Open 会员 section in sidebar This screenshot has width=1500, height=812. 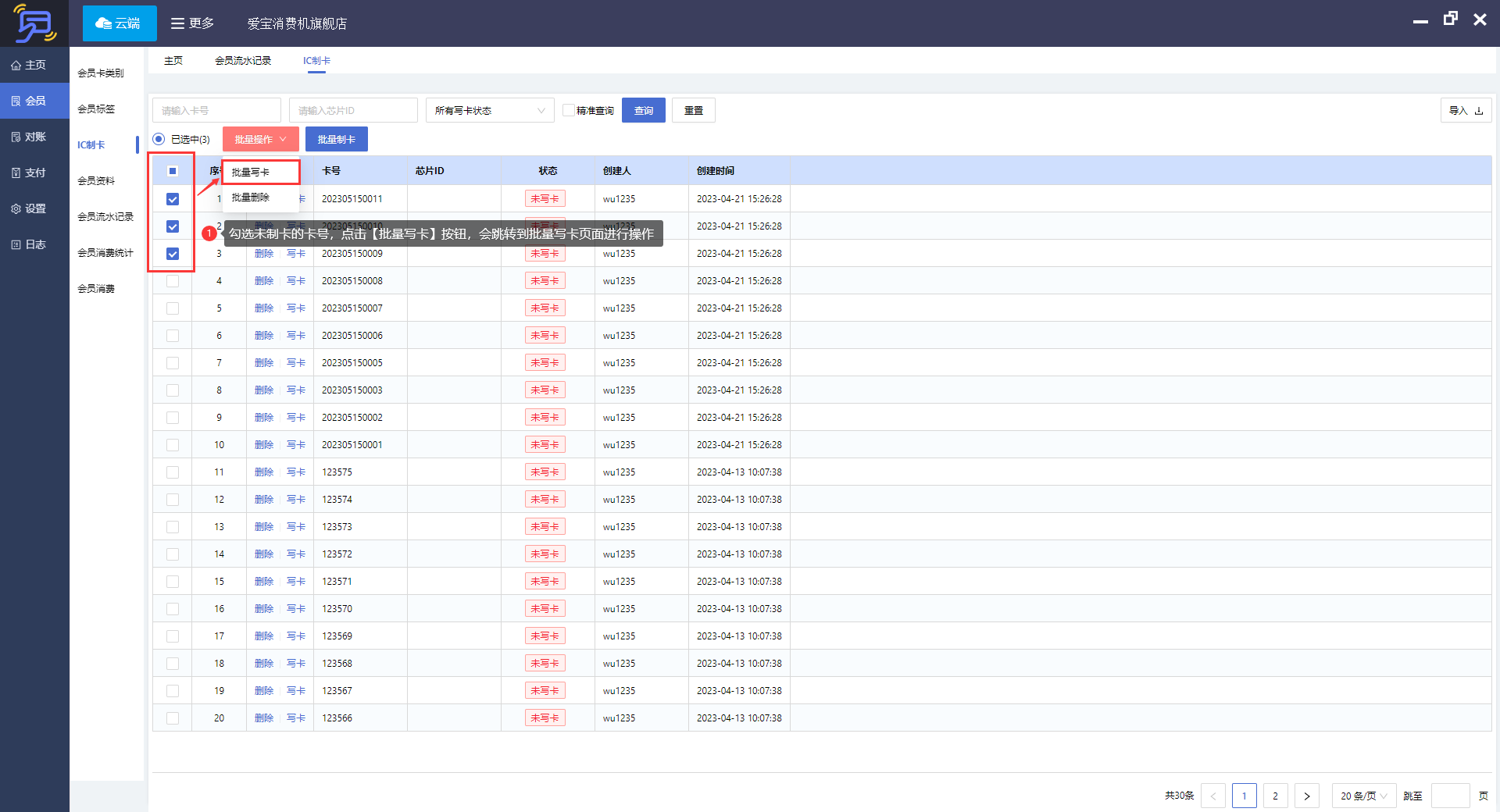pos(34,101)
